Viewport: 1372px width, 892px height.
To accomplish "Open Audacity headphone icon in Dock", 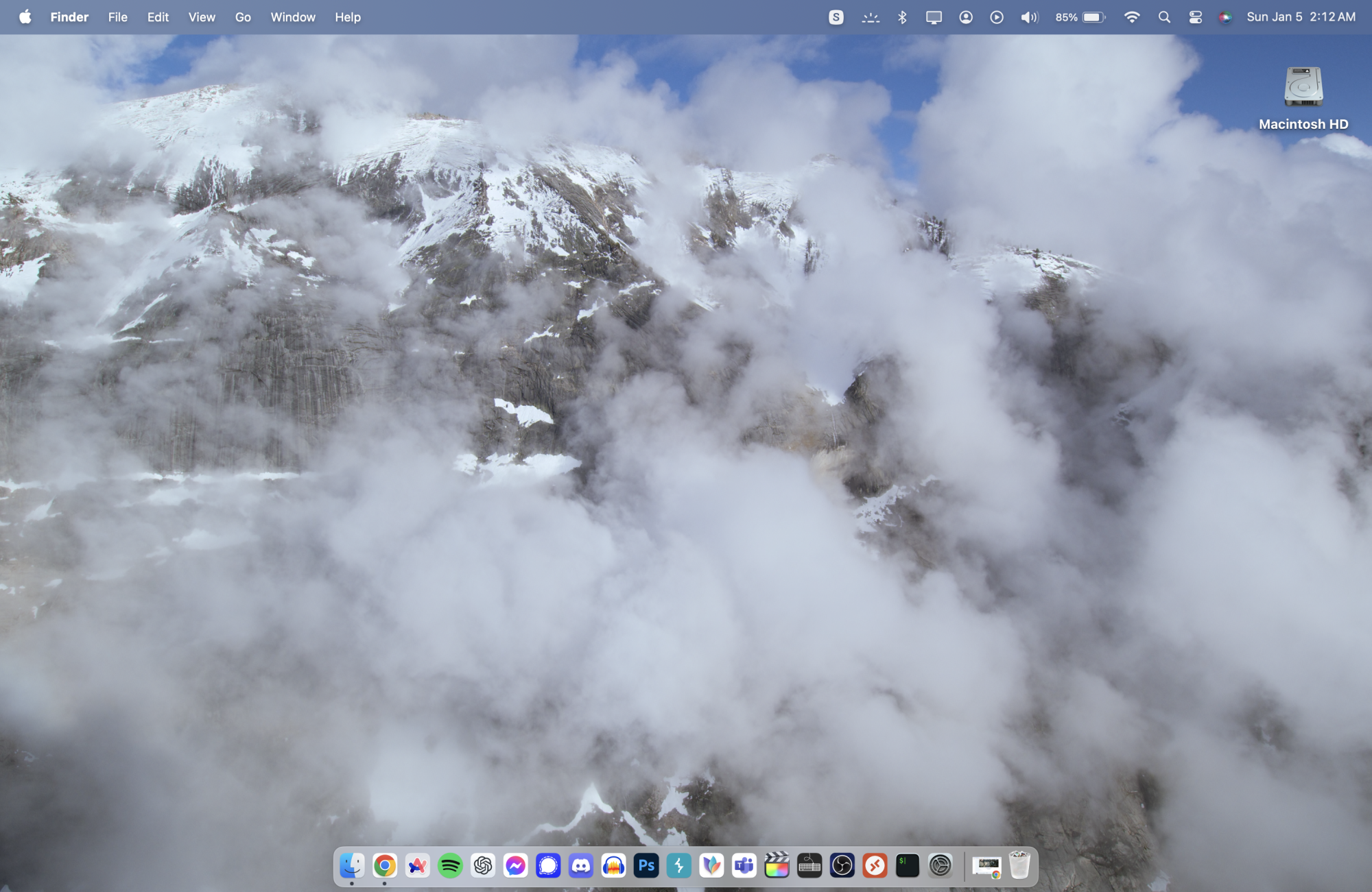I will pyautogui.click(x=613, y=866).
